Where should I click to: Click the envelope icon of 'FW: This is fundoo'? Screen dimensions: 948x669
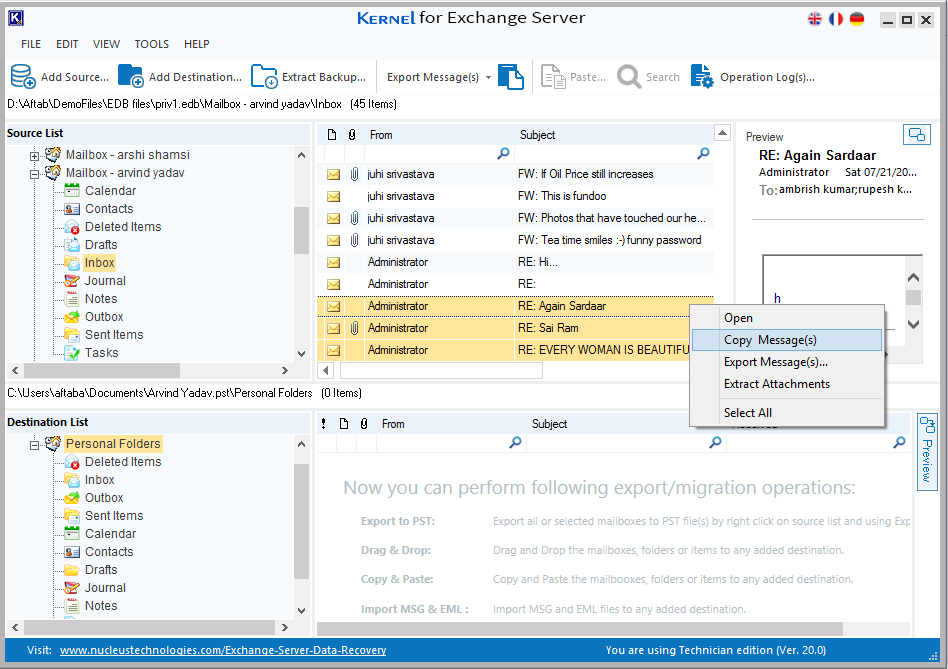point(333,196)
